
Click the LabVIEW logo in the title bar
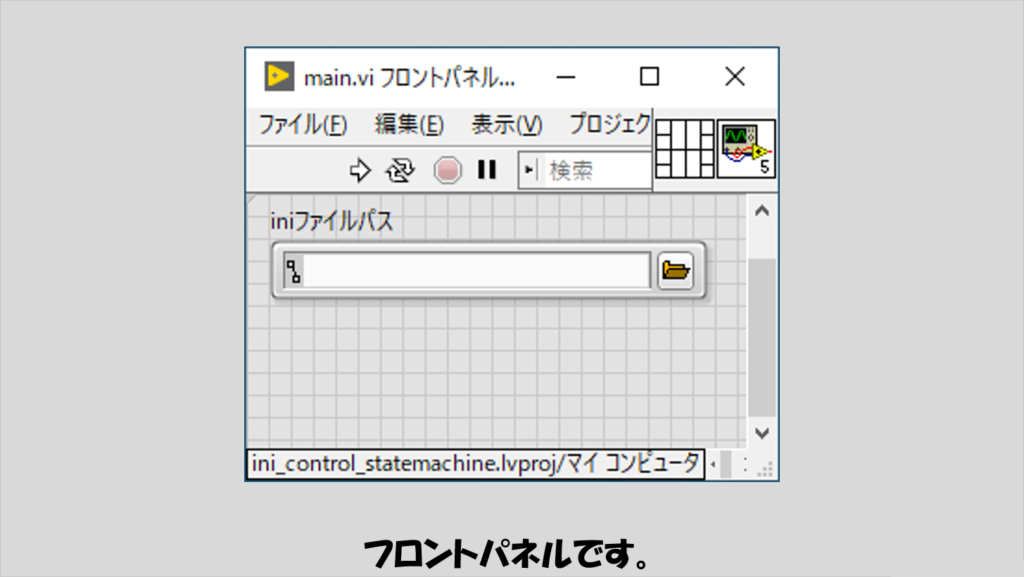[x=279, y=77]
